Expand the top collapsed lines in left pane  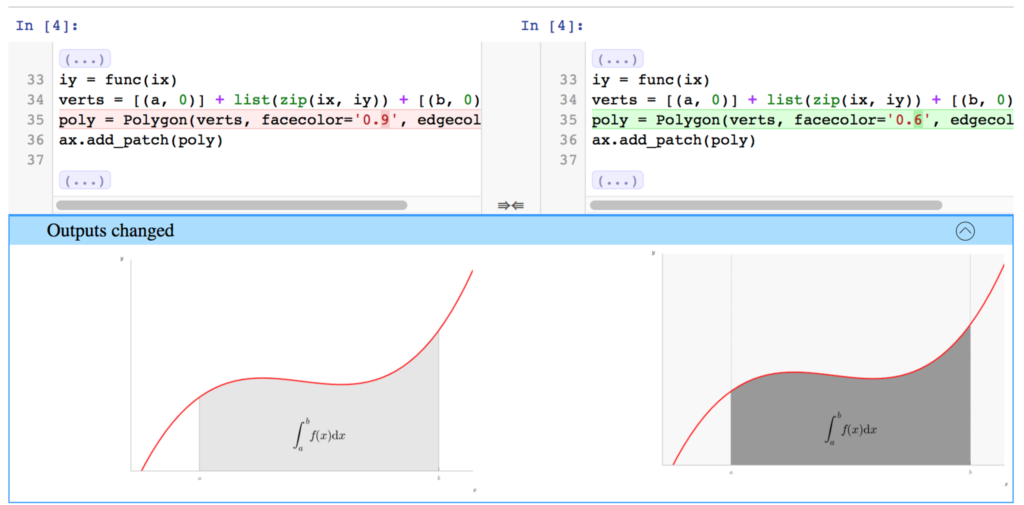(85, 59)
